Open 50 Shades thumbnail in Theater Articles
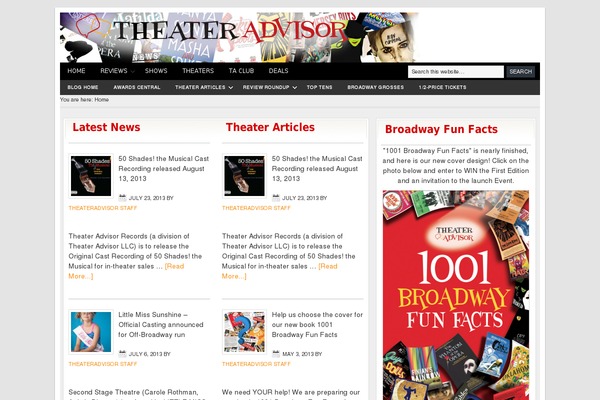Image resolution: width=600 pixels, height=400 pixels. pos(245,176)
